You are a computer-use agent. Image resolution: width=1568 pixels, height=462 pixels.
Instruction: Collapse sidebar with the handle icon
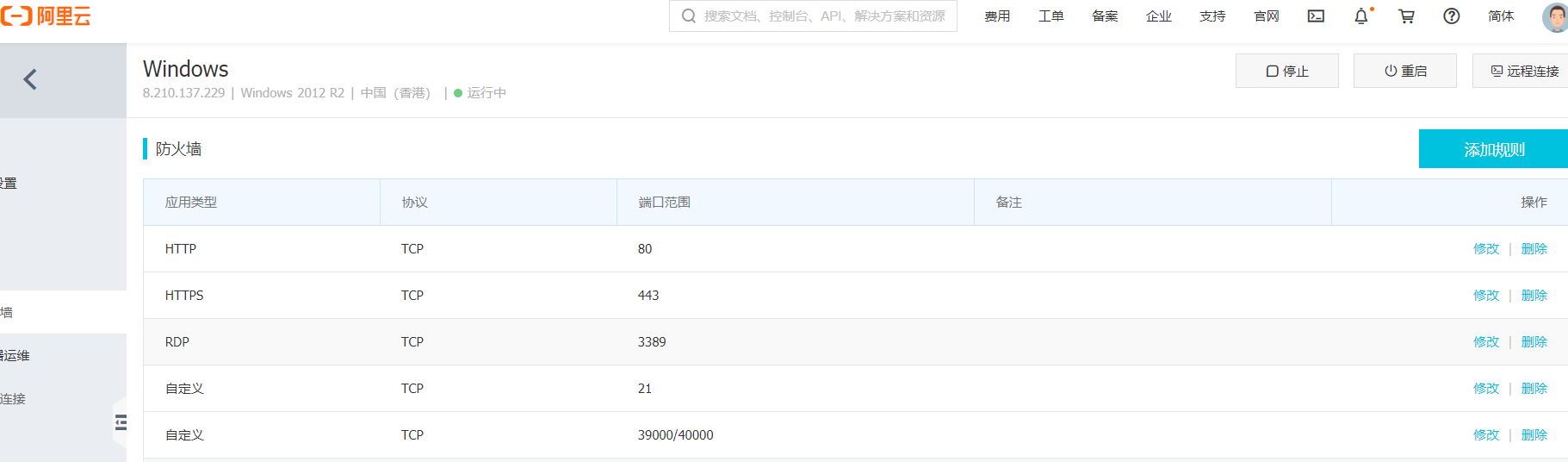tap(121, 422)
